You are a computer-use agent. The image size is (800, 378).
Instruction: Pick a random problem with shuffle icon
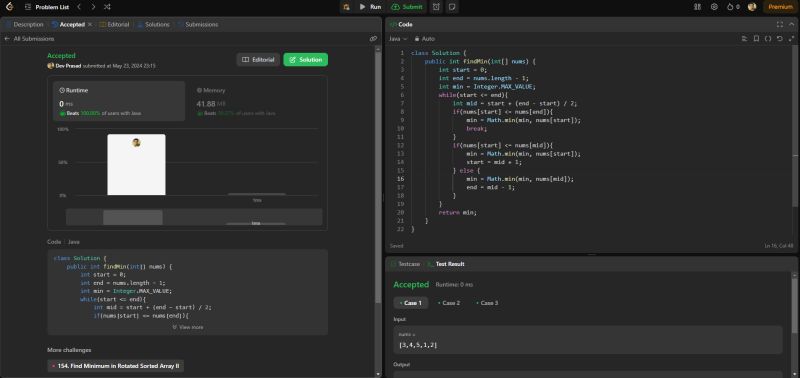tap(107, 7)
